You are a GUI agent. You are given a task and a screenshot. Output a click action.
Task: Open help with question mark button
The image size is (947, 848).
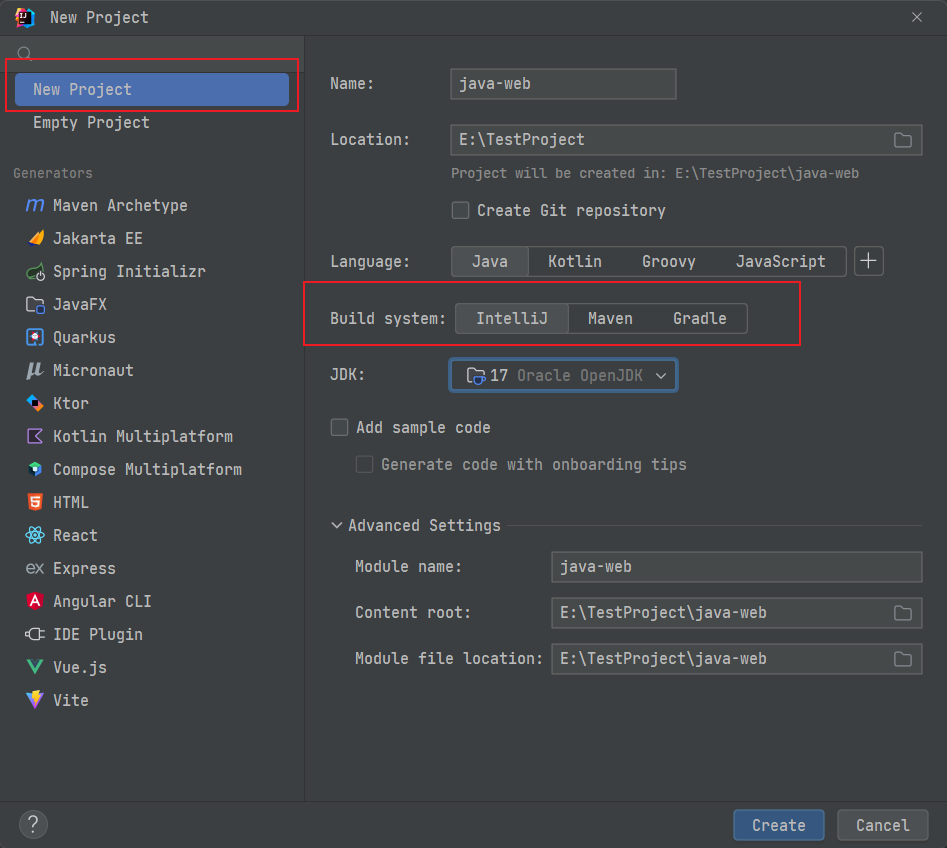(x=33, y=824)
